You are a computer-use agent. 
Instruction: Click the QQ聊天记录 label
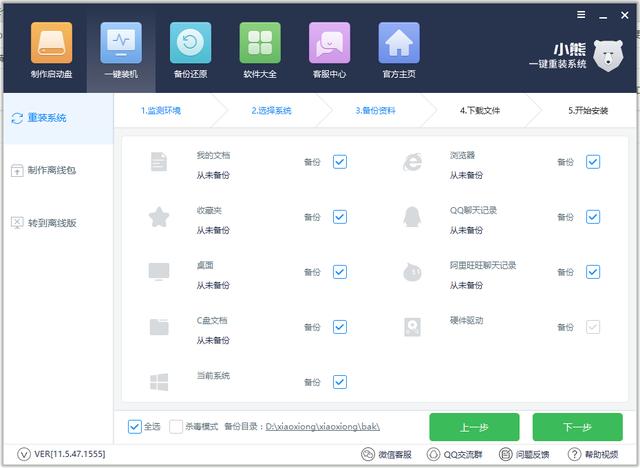point(473,210)
